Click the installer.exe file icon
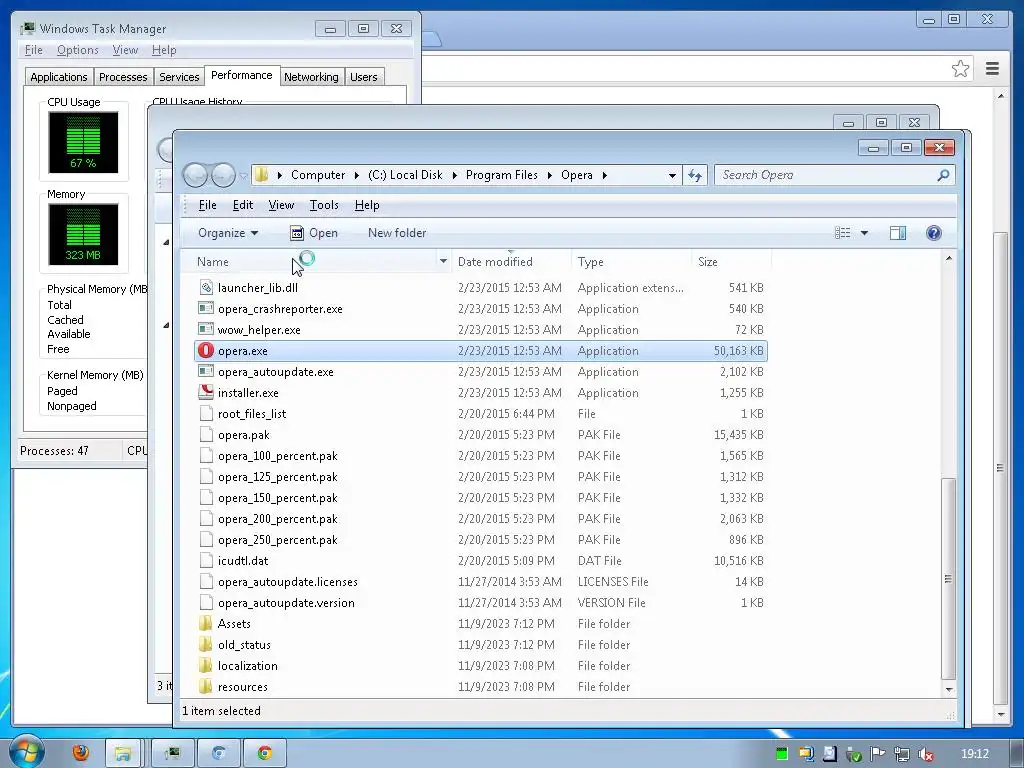 coord(206,392)
